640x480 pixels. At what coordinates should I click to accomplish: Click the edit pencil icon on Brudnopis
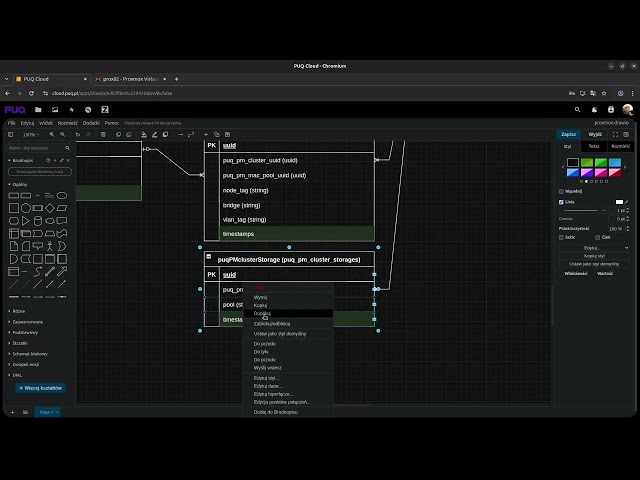tap(62, 160)
